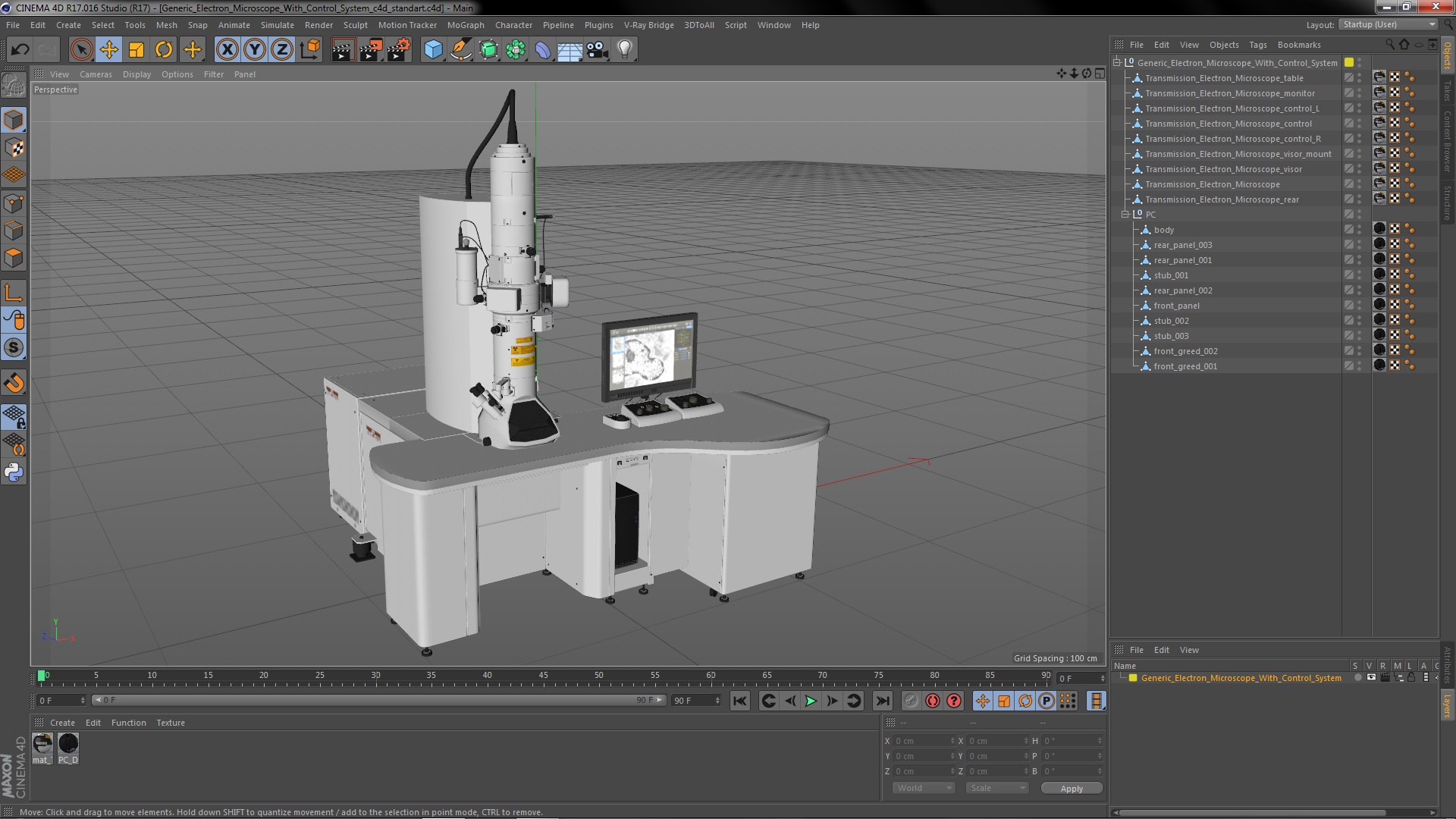Click the Camera object icon

click(597, 50)
